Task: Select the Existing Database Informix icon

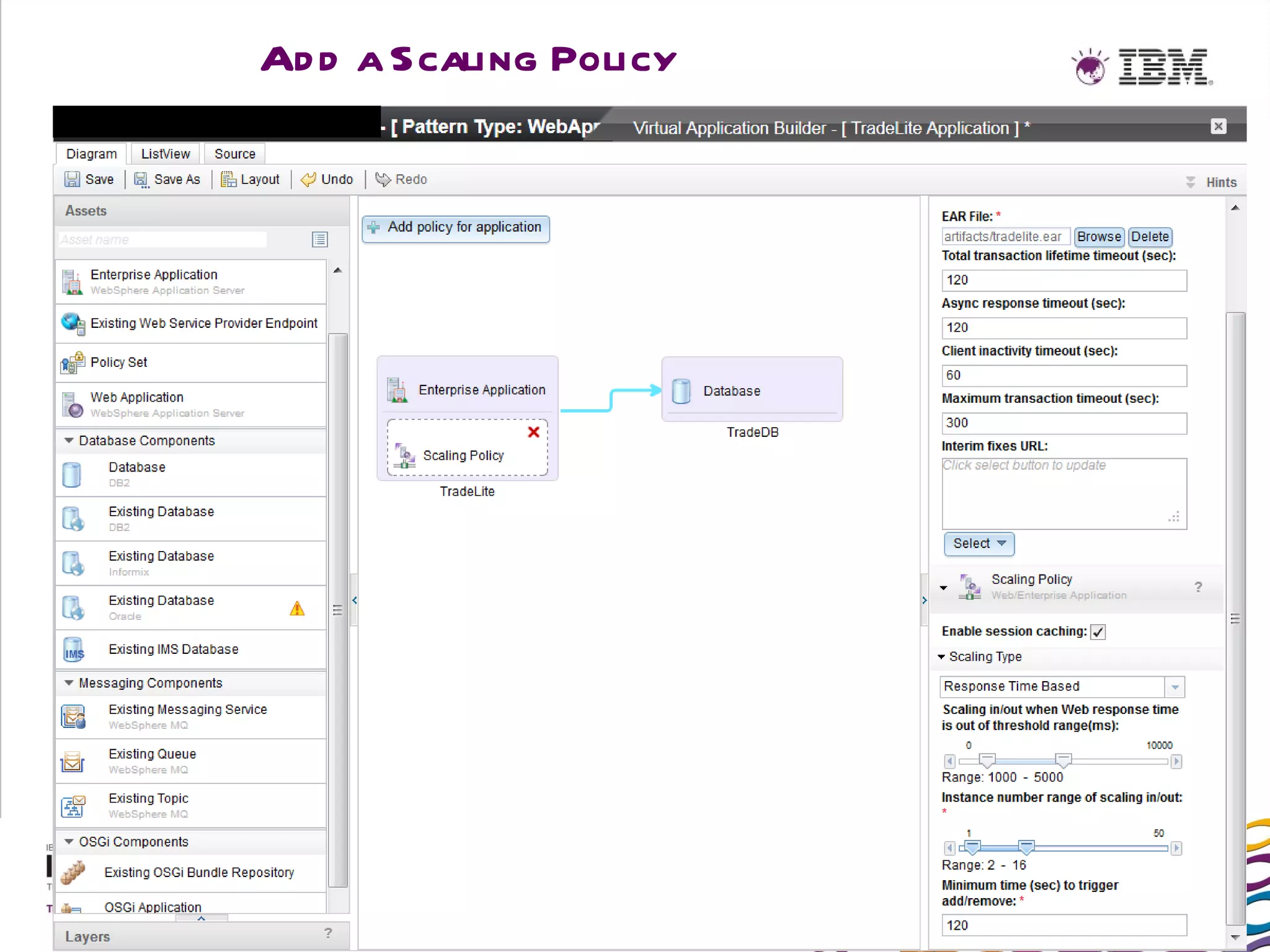Action: [73, 563]
